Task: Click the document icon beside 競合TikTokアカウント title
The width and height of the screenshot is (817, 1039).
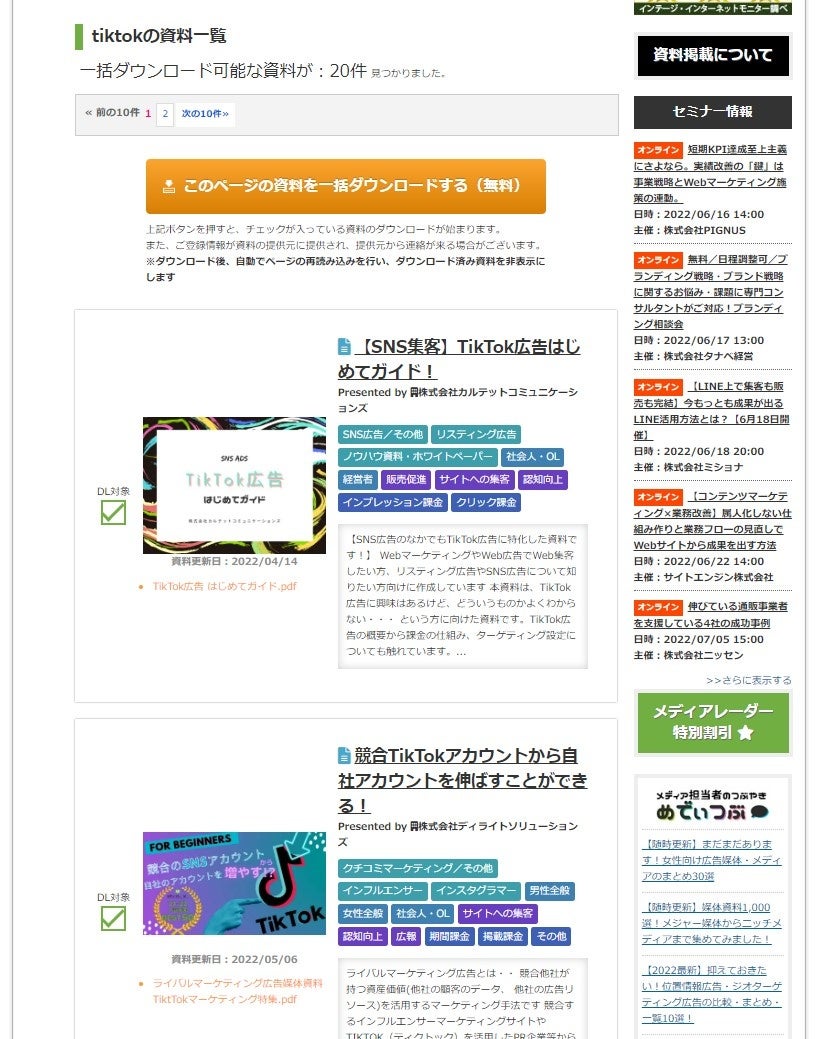Action: point(344,755)
